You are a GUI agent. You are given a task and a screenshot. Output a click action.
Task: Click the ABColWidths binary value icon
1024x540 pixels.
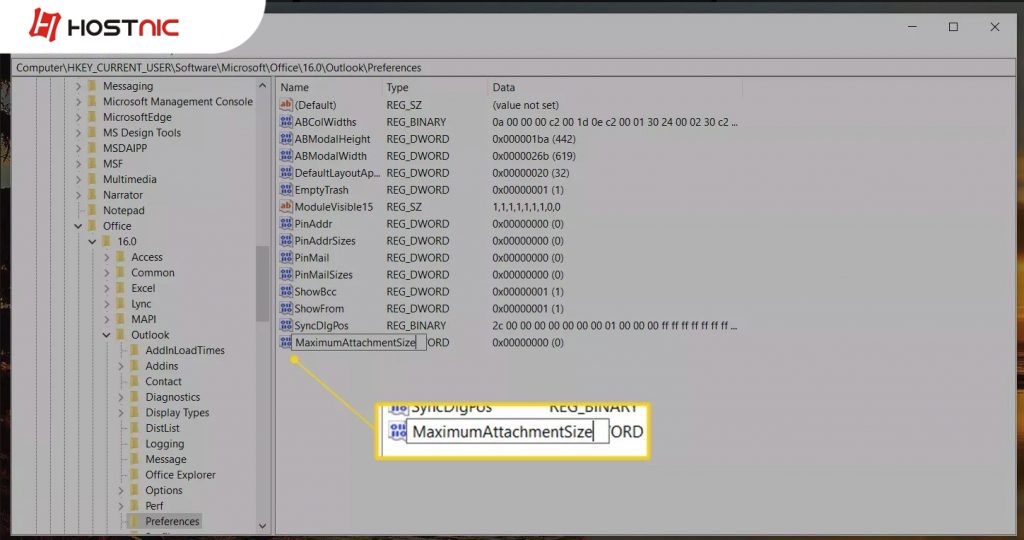pos(285,121)
